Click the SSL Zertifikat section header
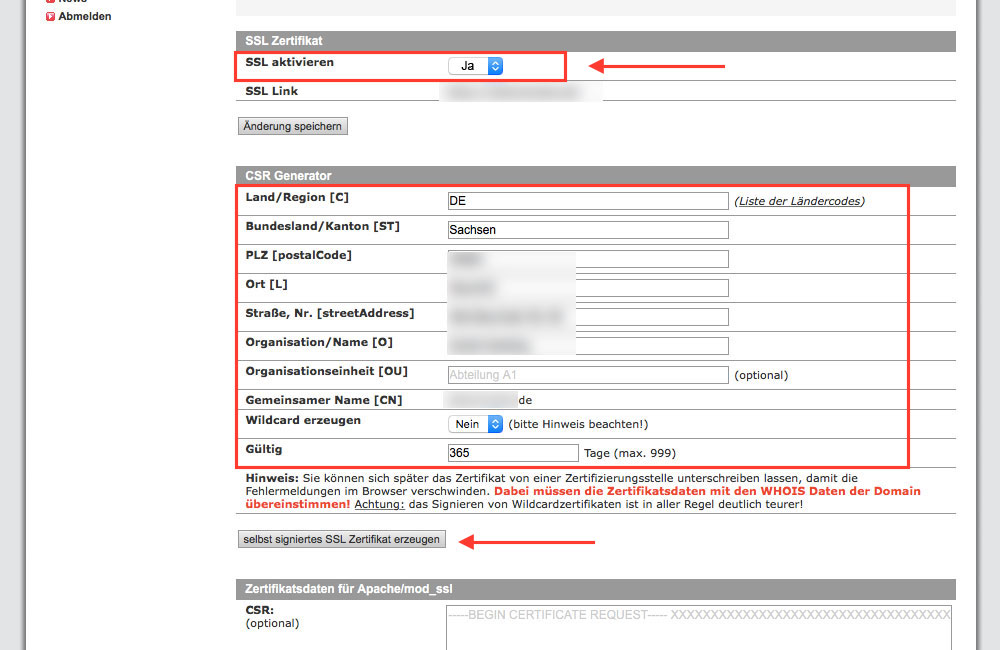This screenshot has height=650, width=1000. (x=596, y=41)
